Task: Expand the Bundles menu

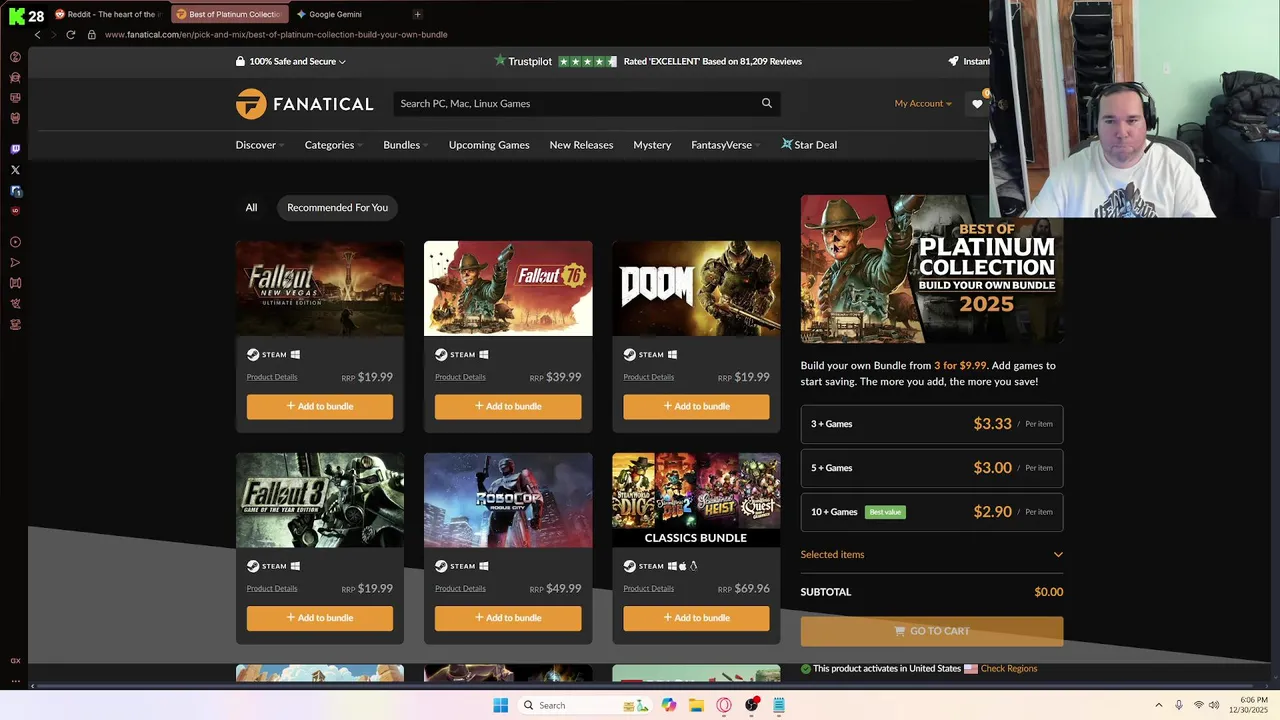Action: (x=406, y=145)
